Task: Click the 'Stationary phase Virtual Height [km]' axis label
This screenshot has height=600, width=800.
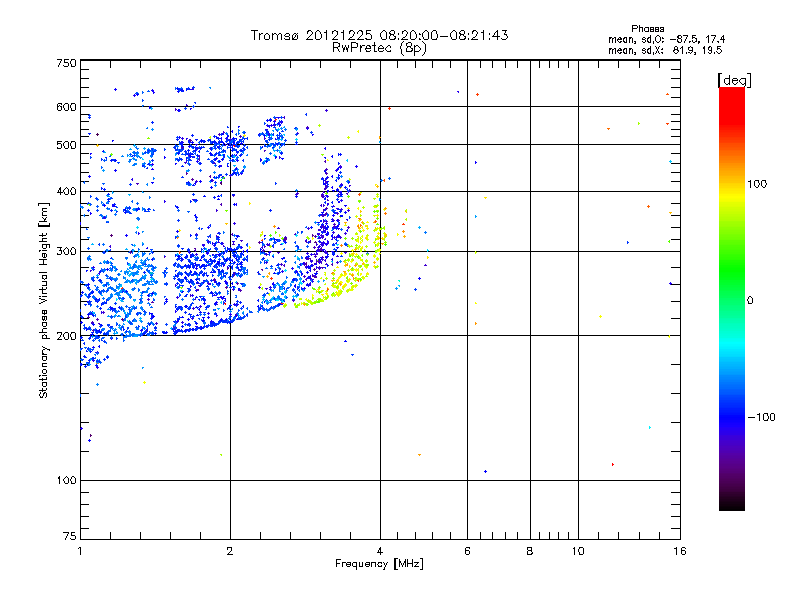Action: (x=44, y=300)
